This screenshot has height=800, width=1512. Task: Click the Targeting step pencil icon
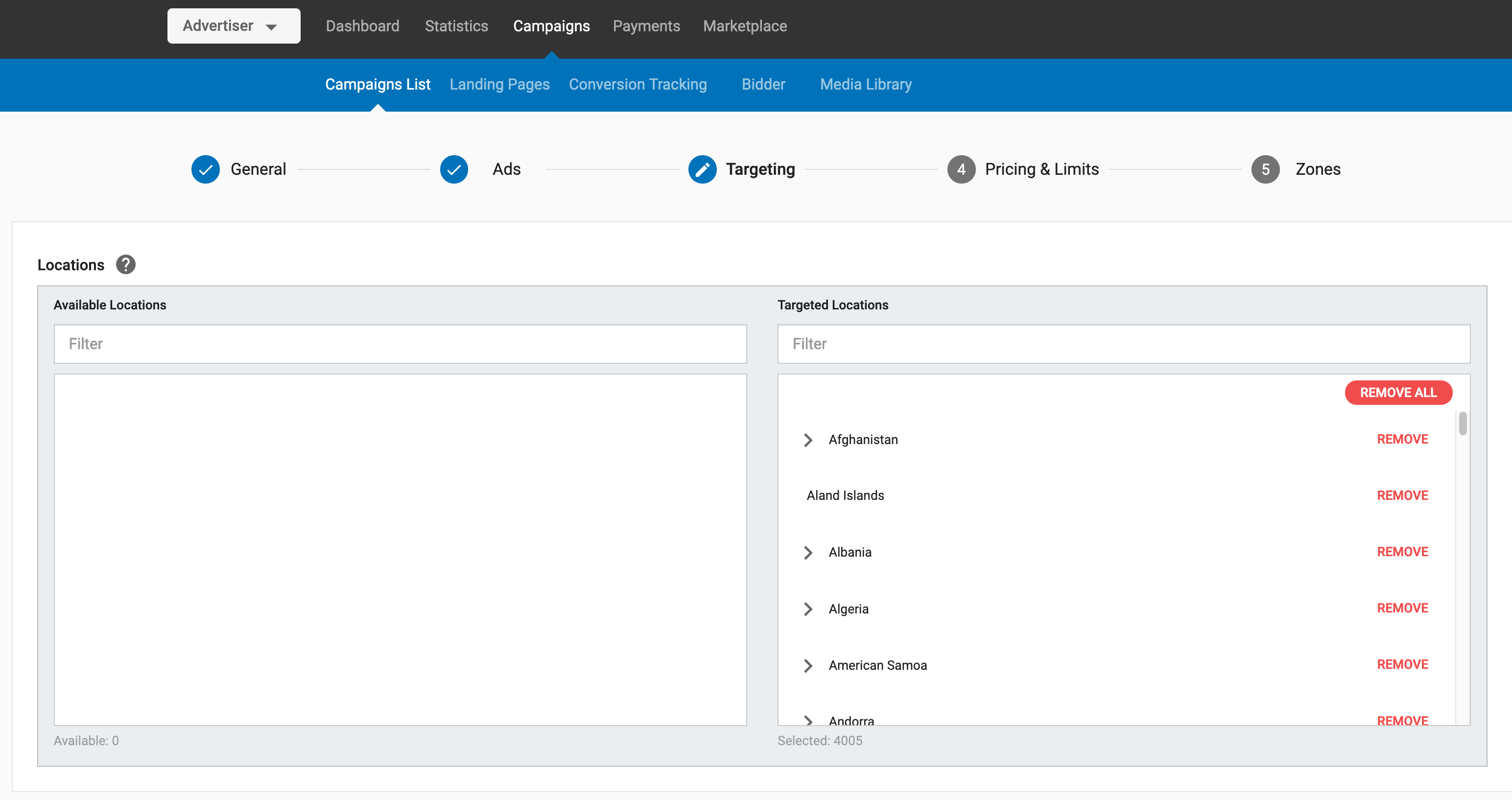702,169
